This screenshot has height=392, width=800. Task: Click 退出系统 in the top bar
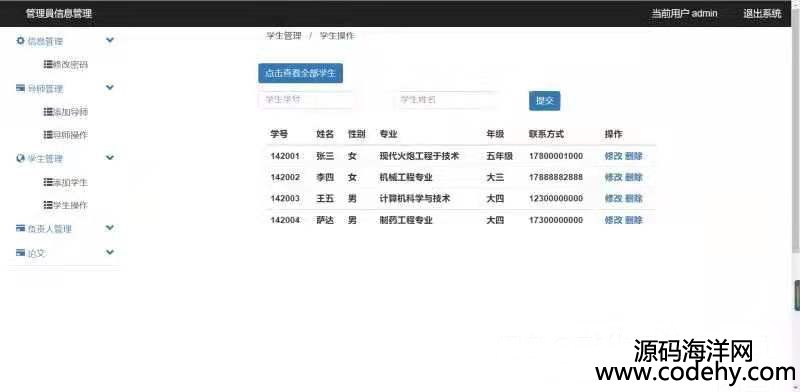click(762, 13)
